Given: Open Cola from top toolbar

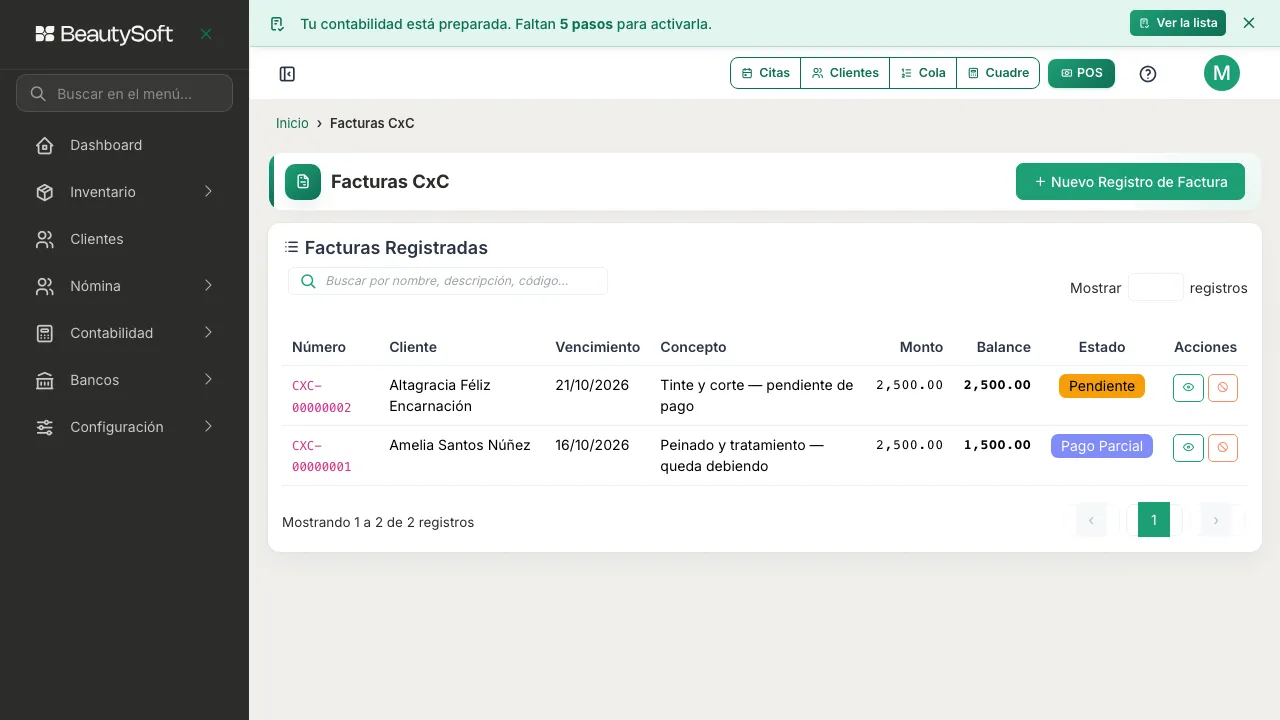Looking at the screenshot, I should [x=923, y=73].
